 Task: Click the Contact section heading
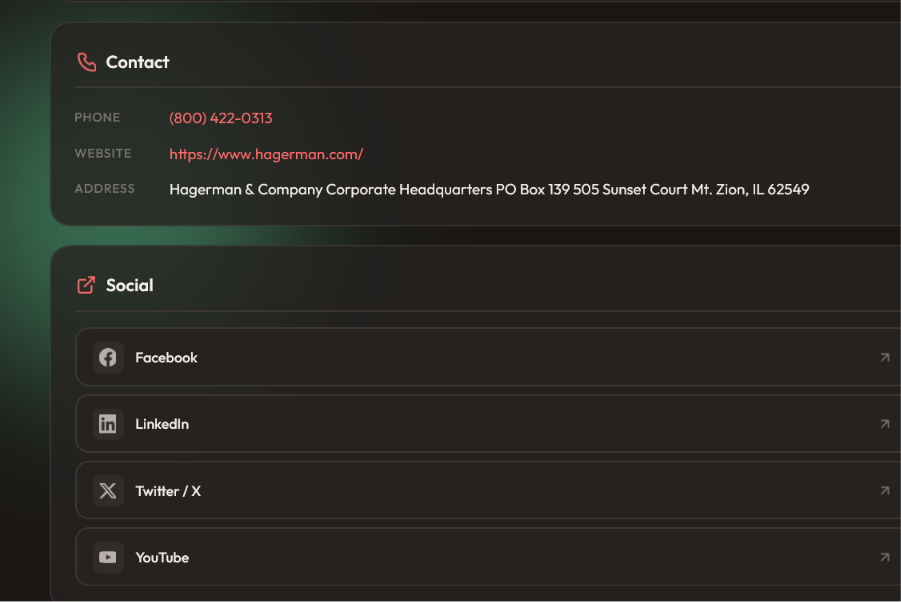137,62
